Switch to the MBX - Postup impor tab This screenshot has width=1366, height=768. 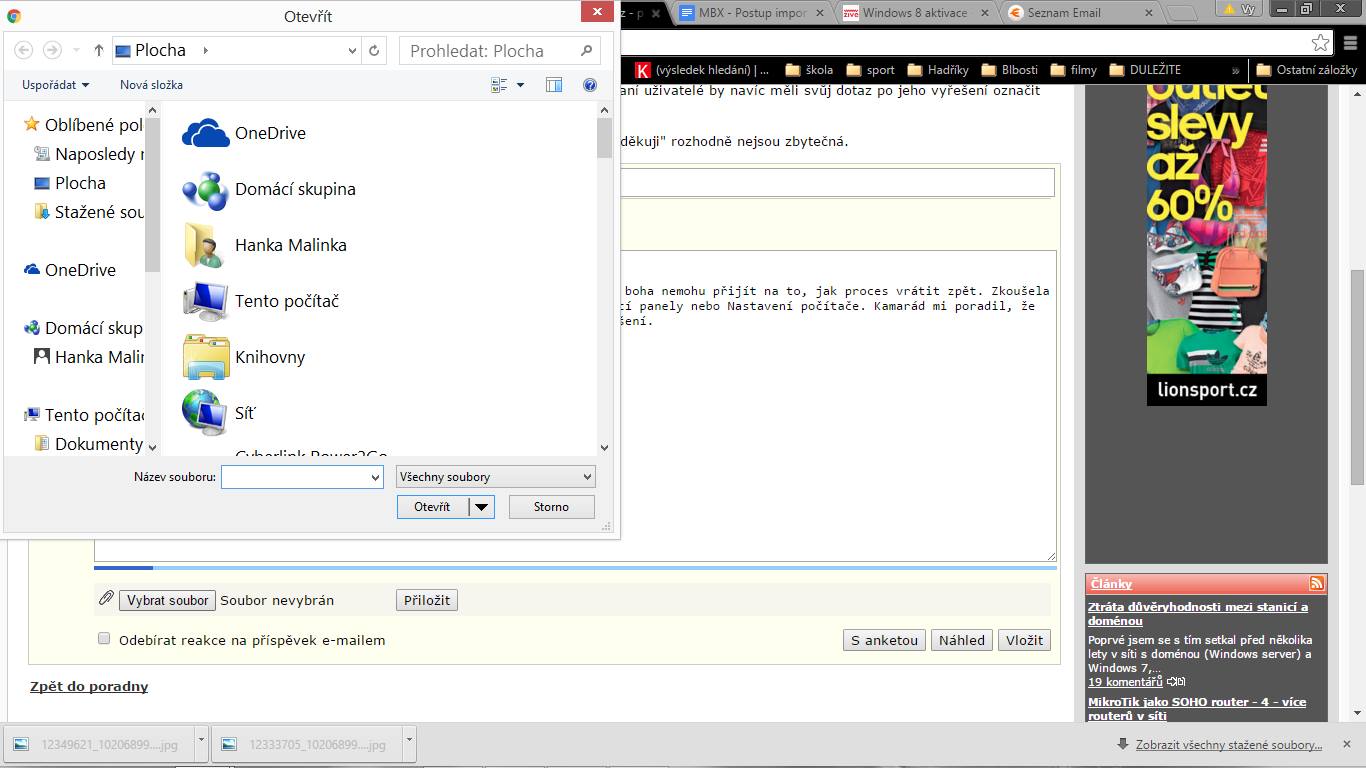(752, 13)
